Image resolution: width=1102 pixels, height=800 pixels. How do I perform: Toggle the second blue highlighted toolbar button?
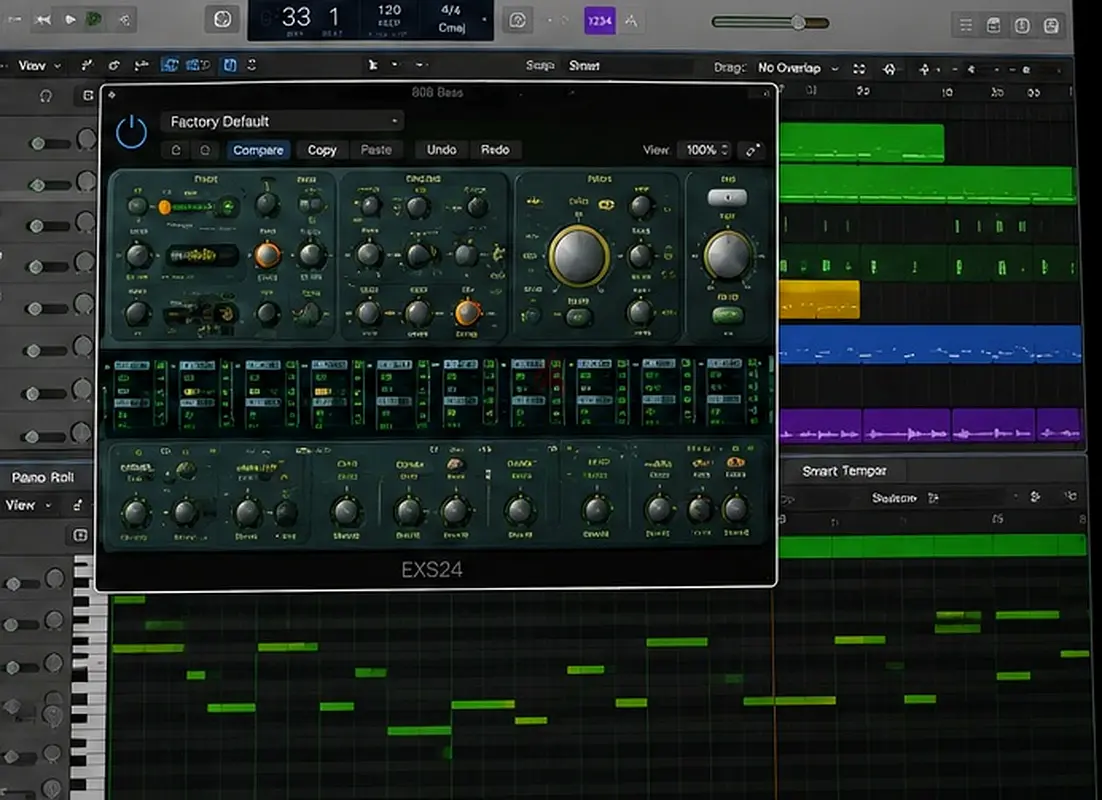tap(198, 65)
